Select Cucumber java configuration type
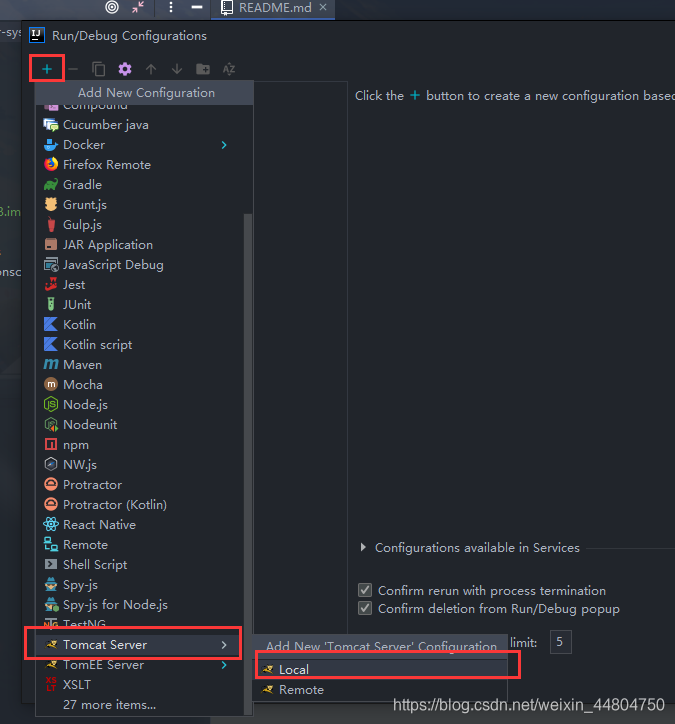This screenshot has height=724, width=675. [x=139, y=125]
